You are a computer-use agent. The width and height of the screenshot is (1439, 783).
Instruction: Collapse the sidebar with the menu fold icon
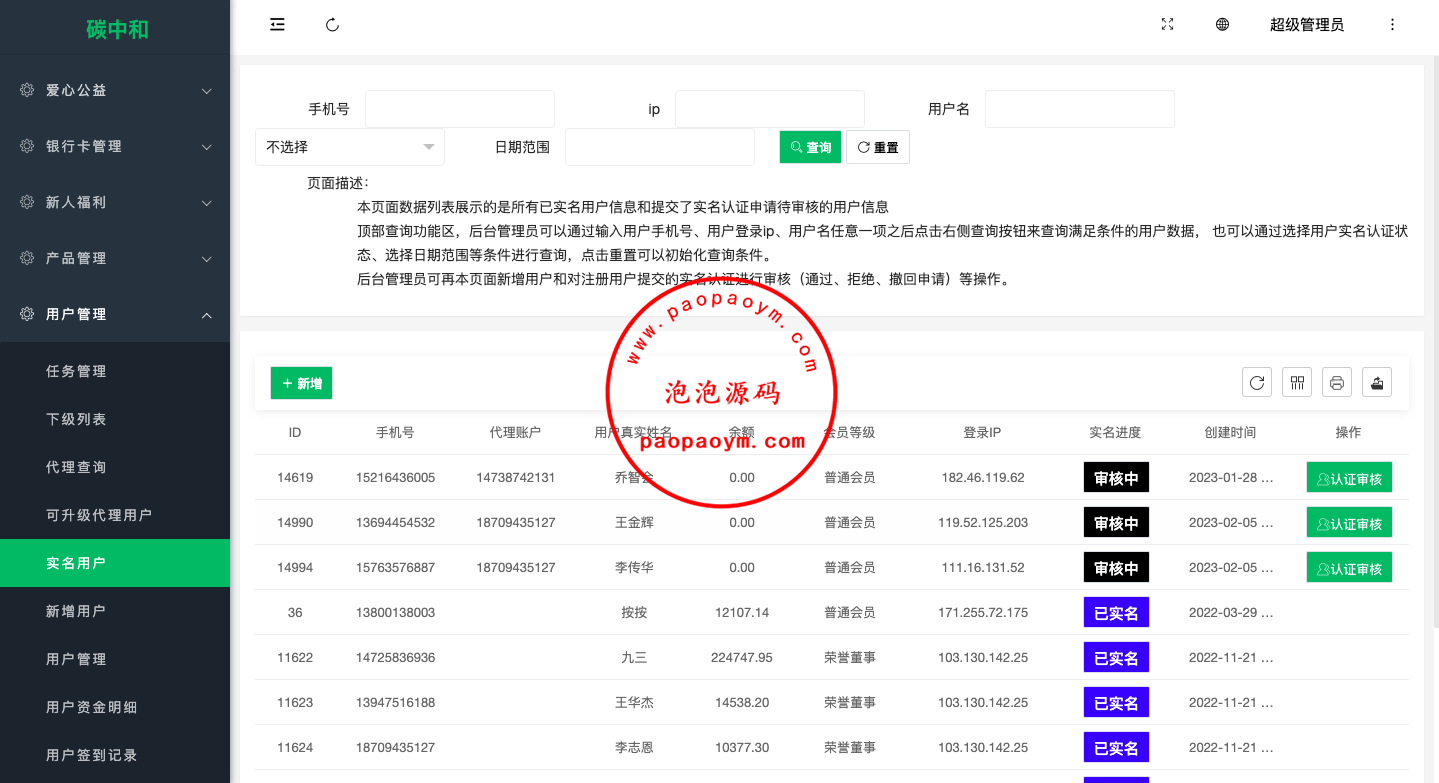click(277, 25)
